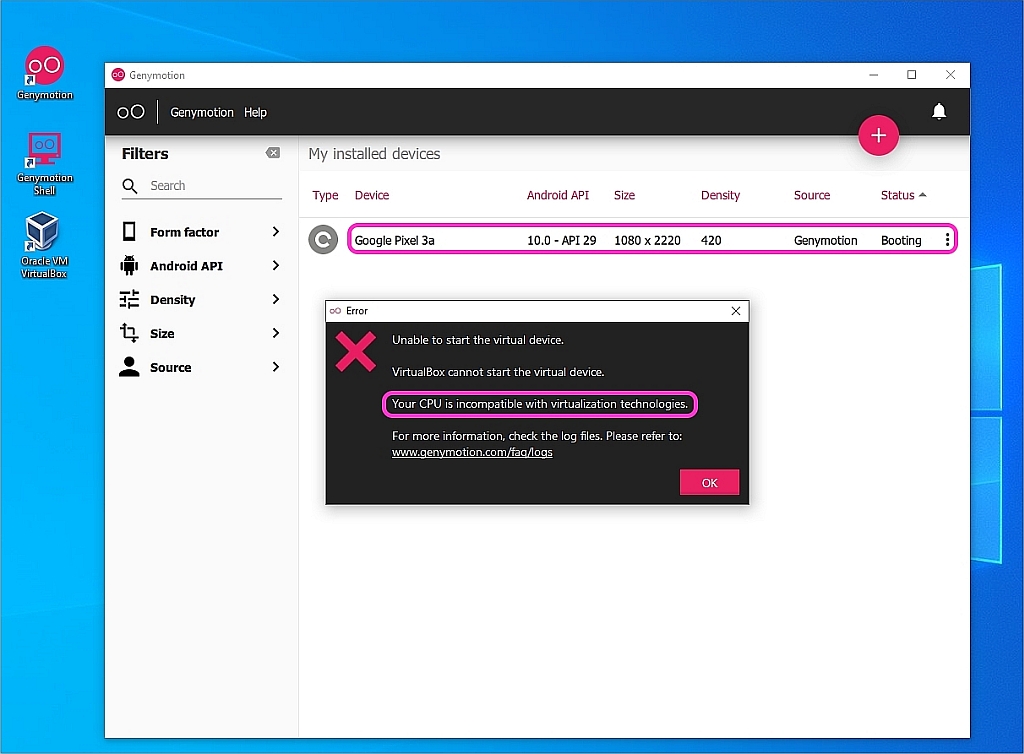The width and height of the screenshot is (1024, 754).
Task: Click the '420' density cell
Action: pos(711,240)
